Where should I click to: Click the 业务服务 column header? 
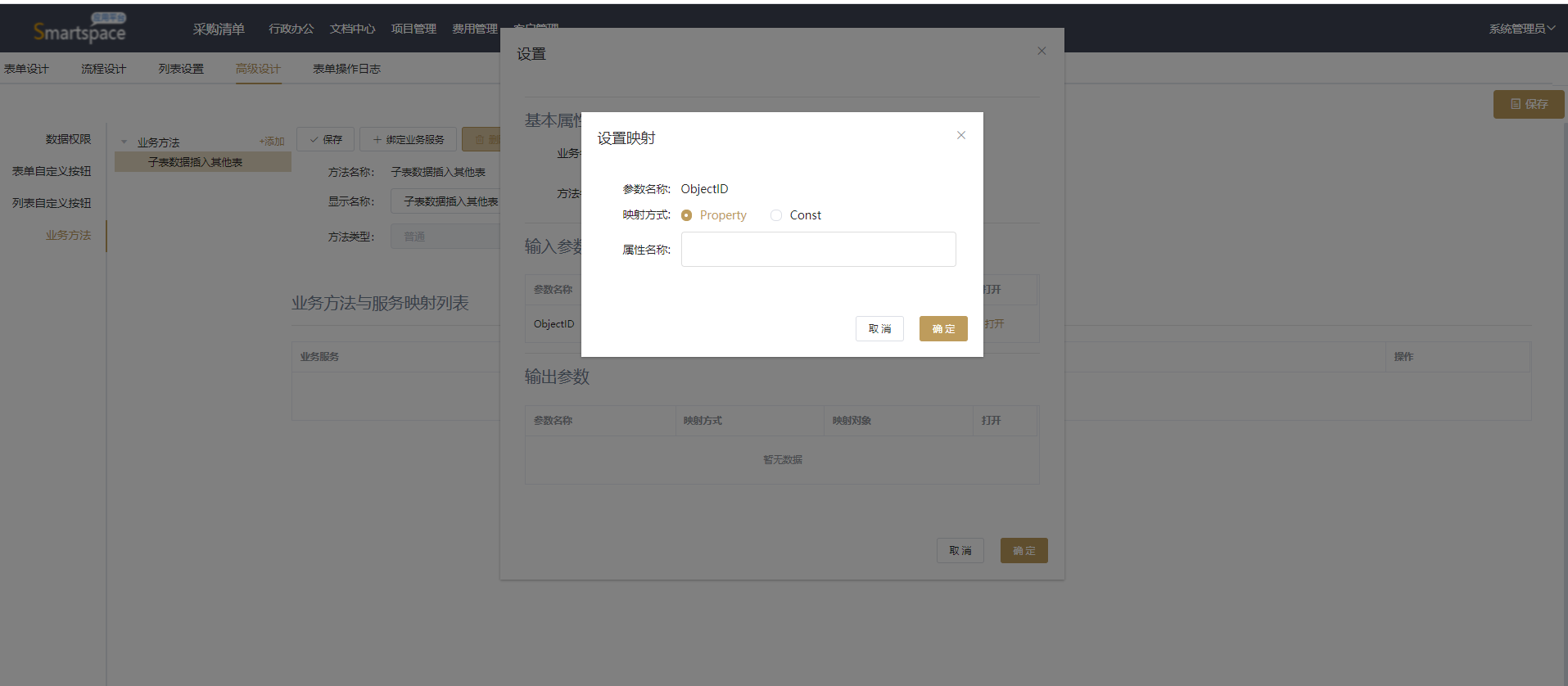(x=319, y=357)
